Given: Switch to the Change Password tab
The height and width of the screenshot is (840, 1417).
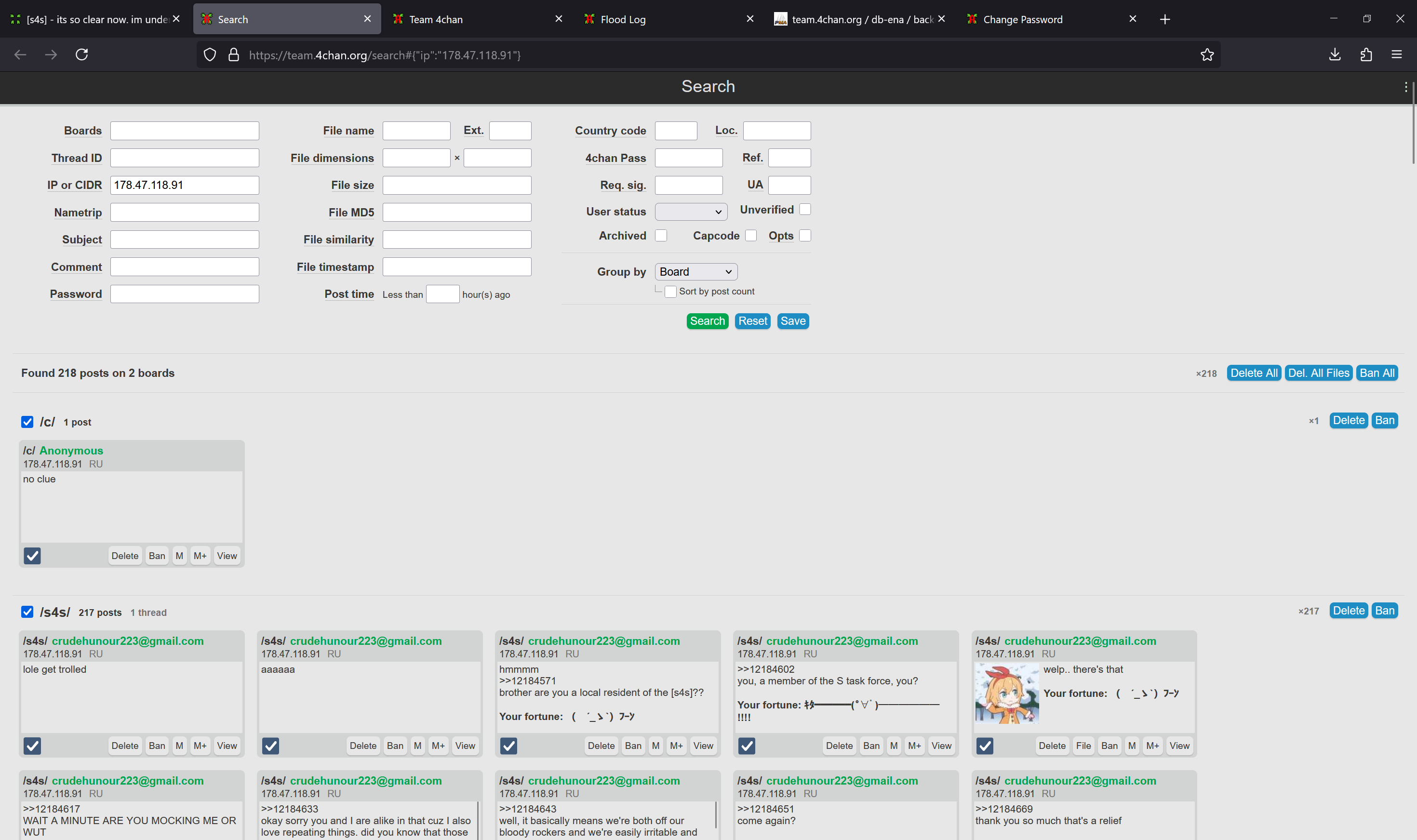Looking at the screenshot, I should point(1022,19).
